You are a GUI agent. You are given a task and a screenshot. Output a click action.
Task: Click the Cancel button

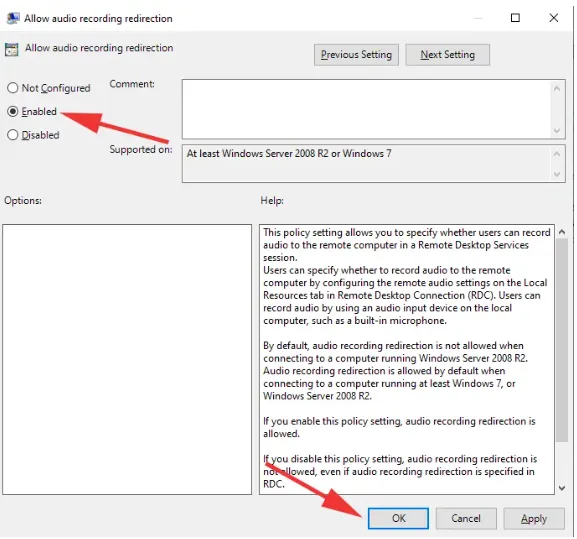pyautogui.click(x=466, y=518)
